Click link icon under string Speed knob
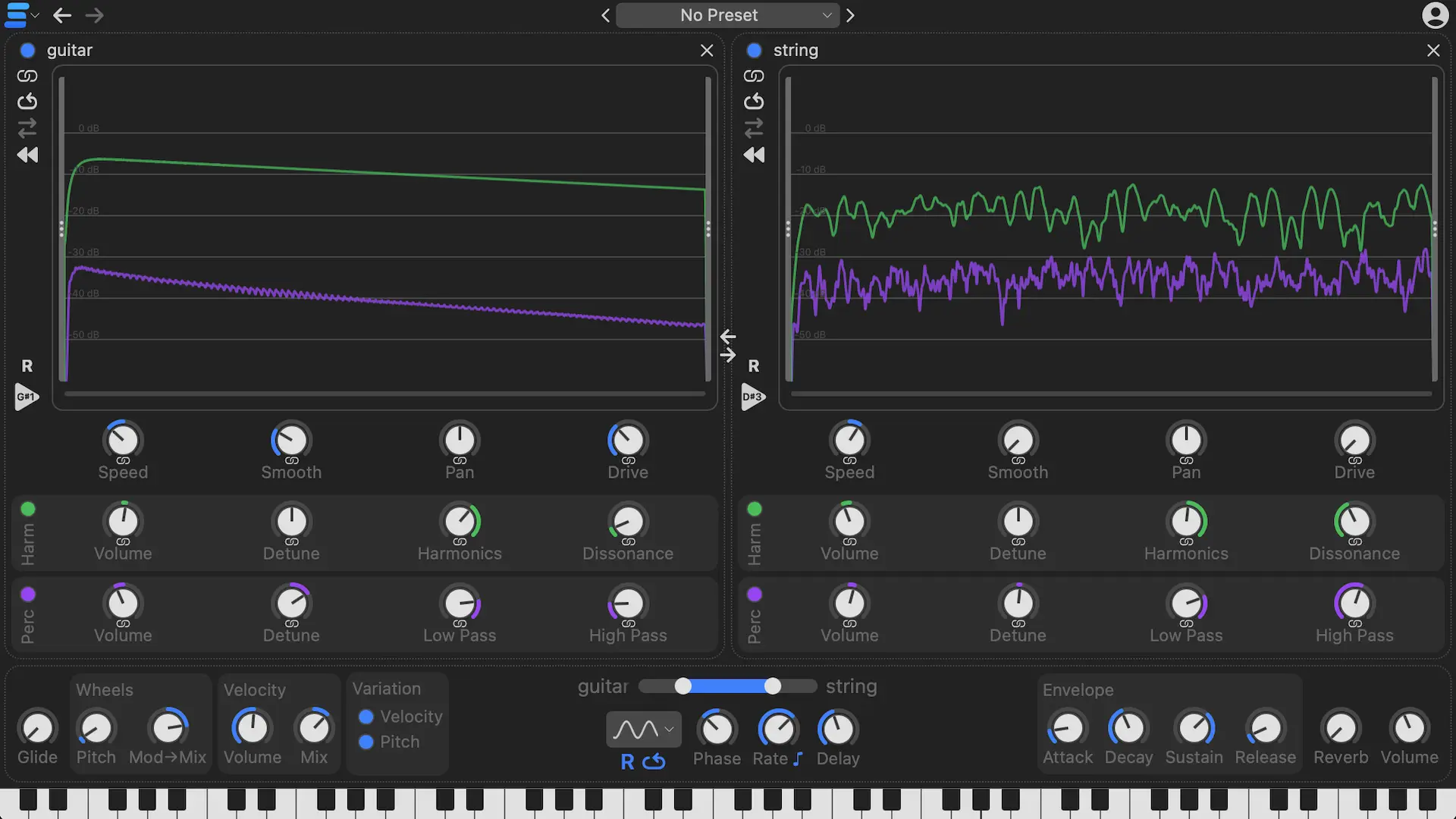The width and height of the screenshot is (1456, 819). (x=849, y=460)
